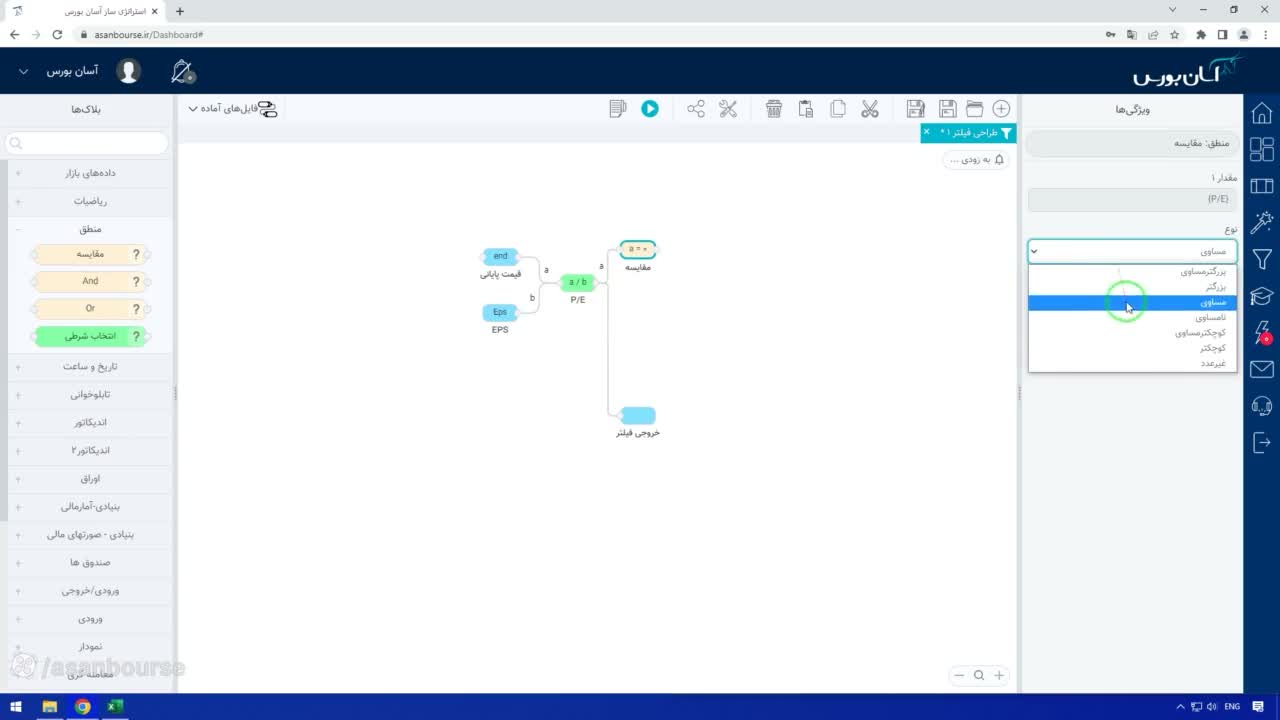Screen dimensions: 1280x720
Task: Zoom in canvas with plus button
Action: pyautogui.click(x=998, y=675)
